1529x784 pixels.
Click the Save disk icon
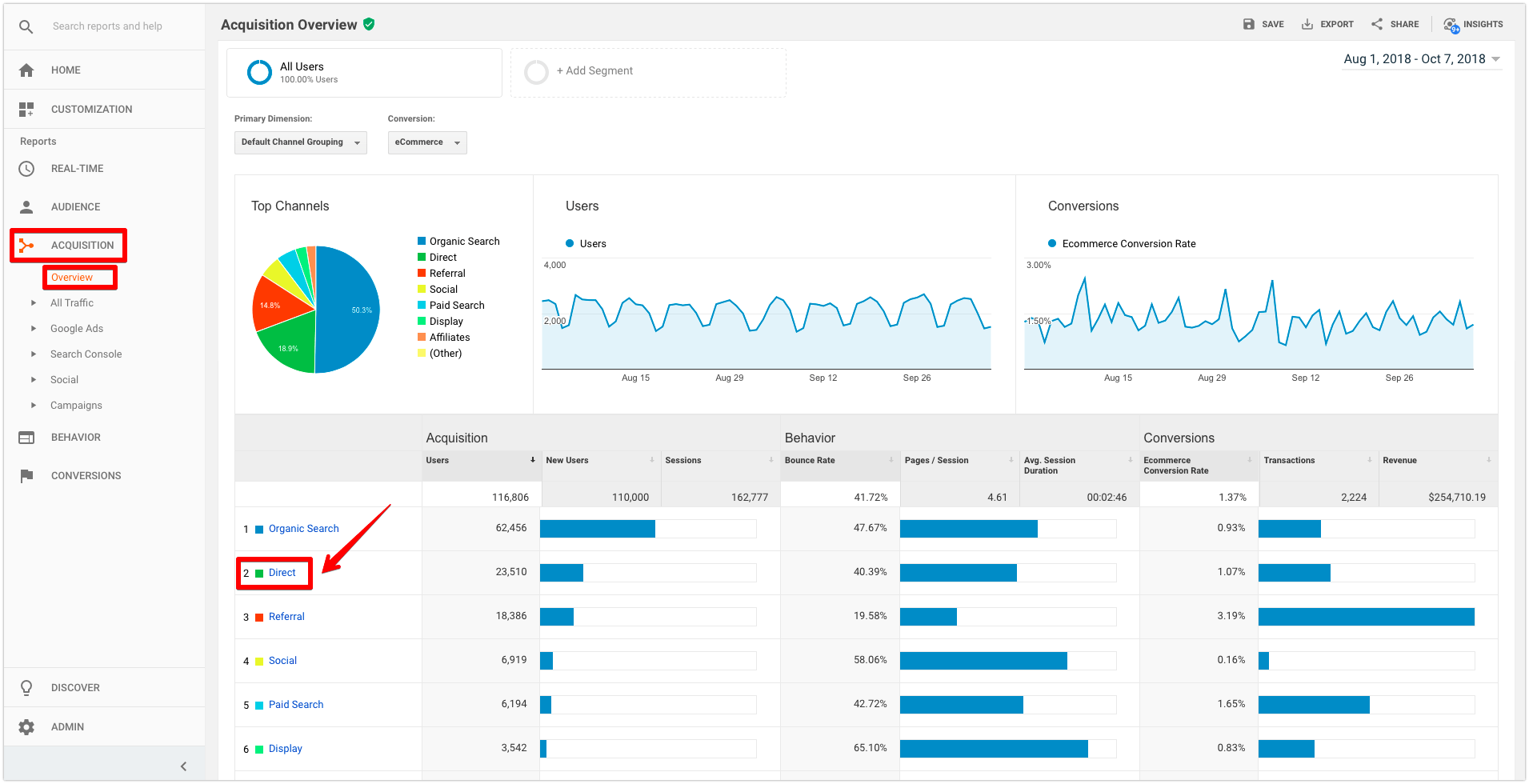[x=1249, y=24]
